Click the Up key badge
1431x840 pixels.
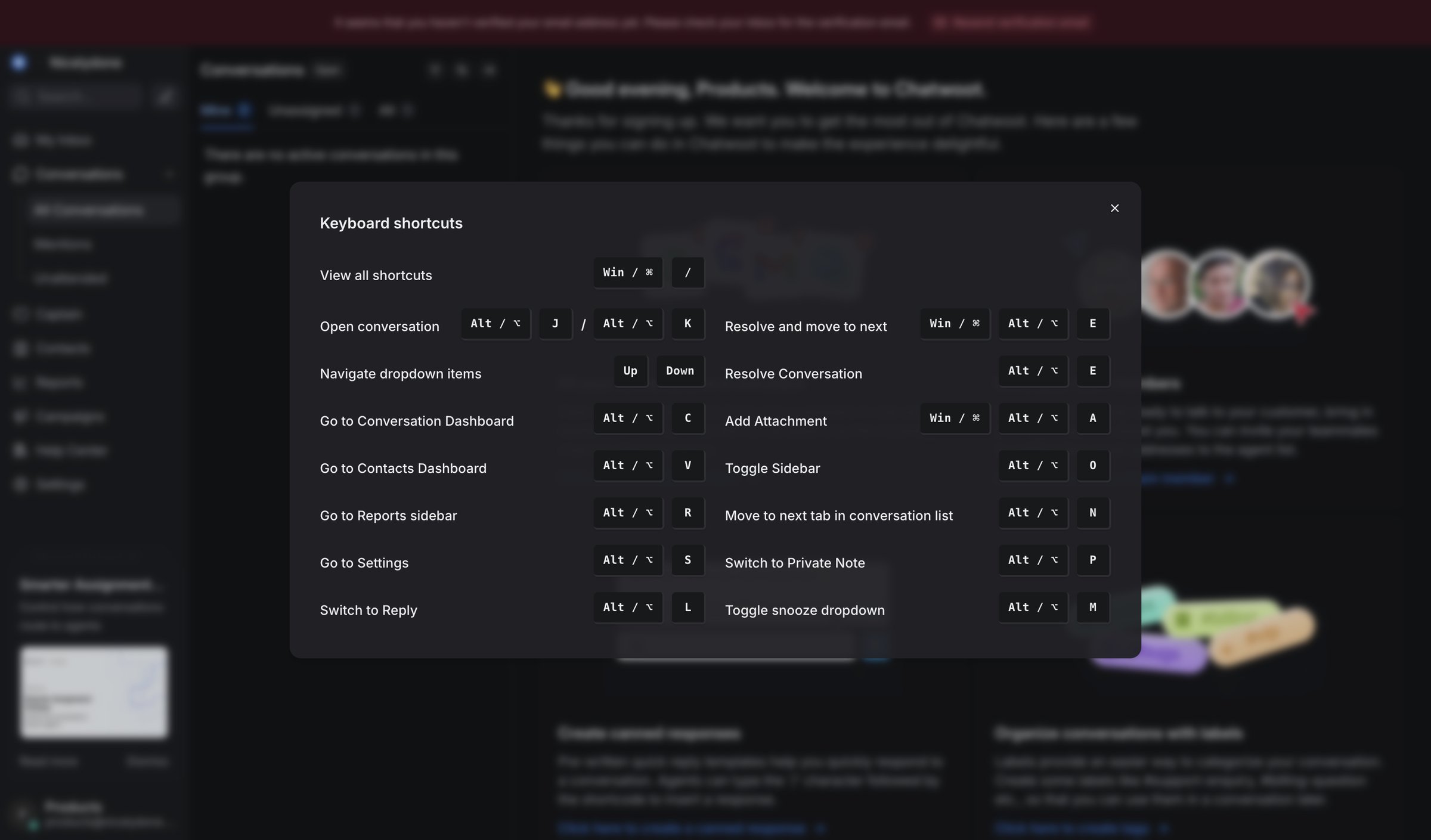tap(630, 371)
